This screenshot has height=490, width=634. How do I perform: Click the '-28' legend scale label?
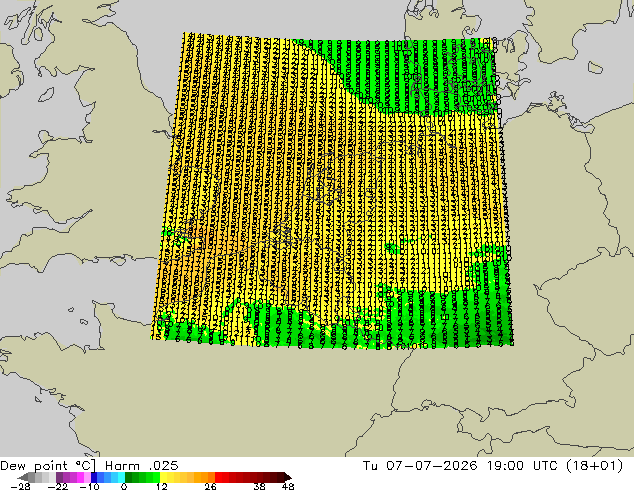[20, 486]
